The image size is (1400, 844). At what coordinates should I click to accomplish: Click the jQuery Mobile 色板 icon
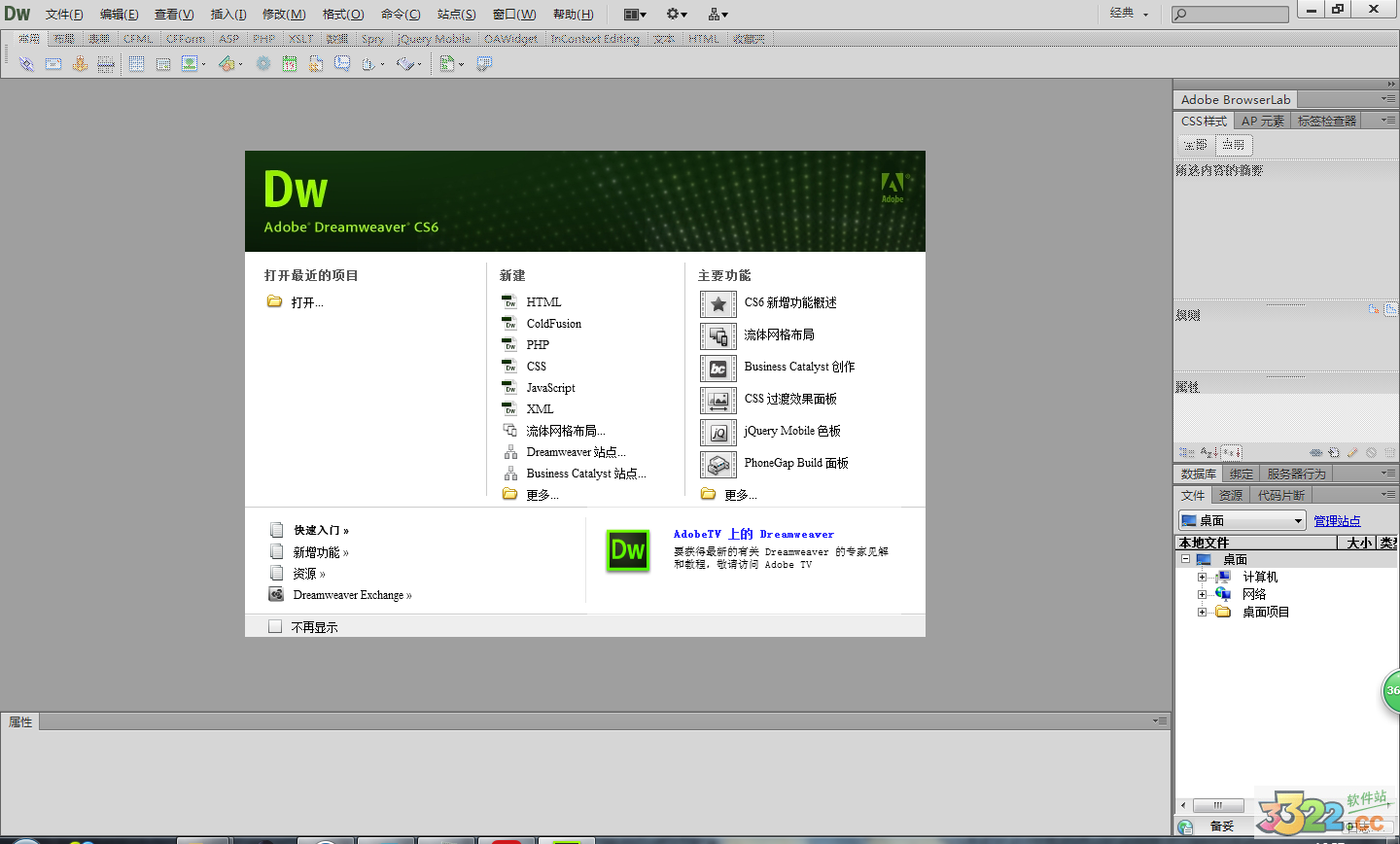717,433
